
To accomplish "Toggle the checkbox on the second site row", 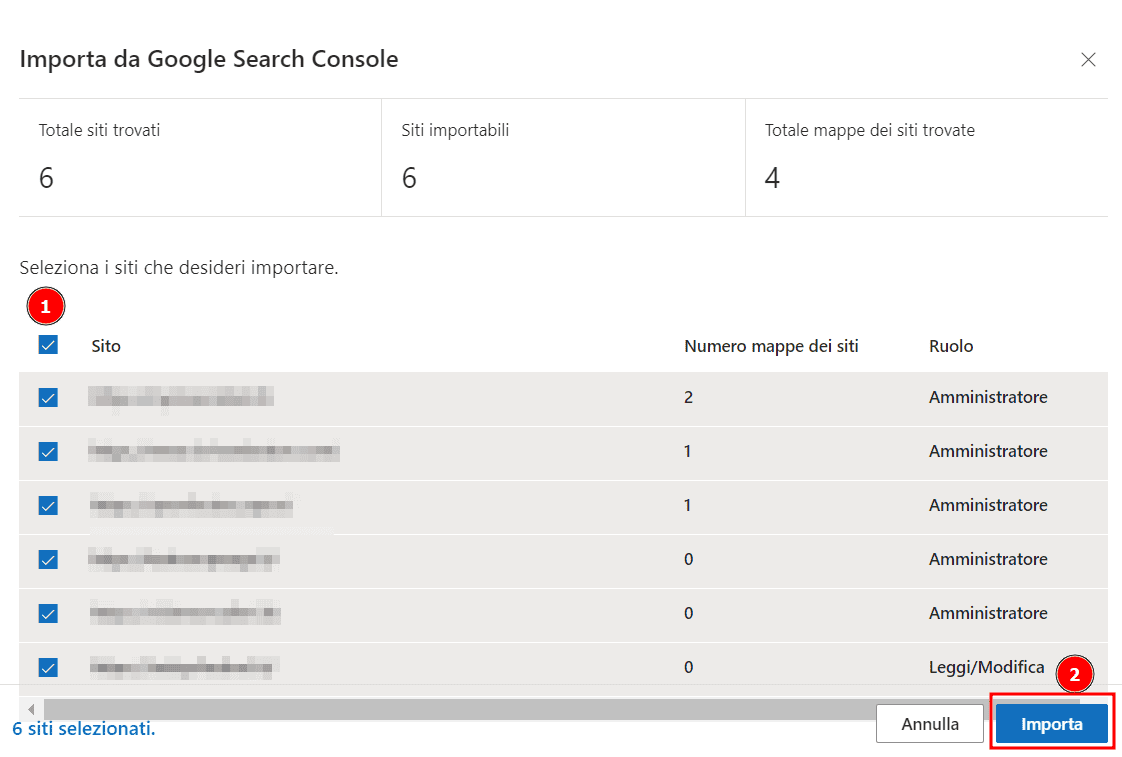I will coord(47,451).
